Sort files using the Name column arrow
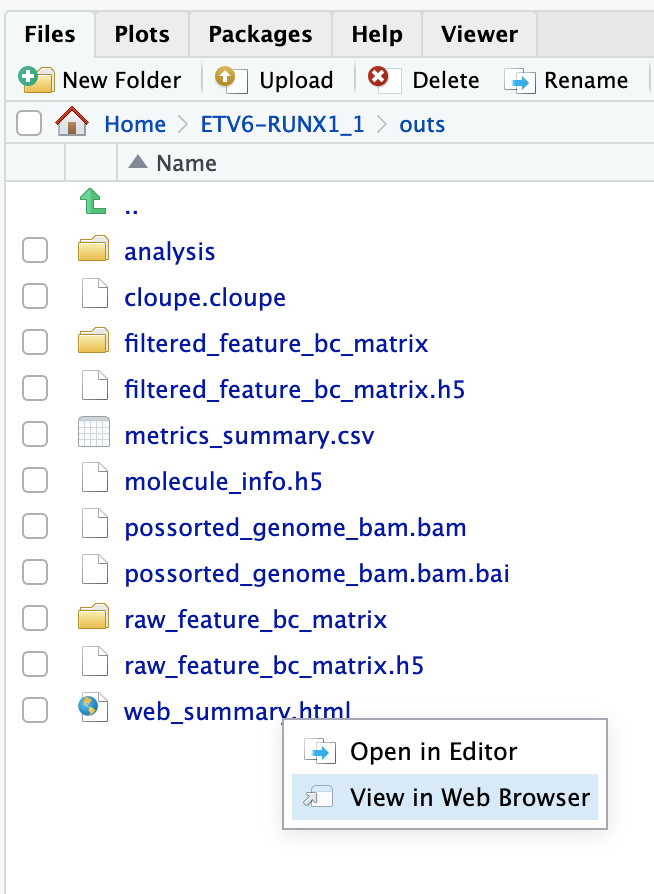The image size is (654, 894). coord(138,163)
